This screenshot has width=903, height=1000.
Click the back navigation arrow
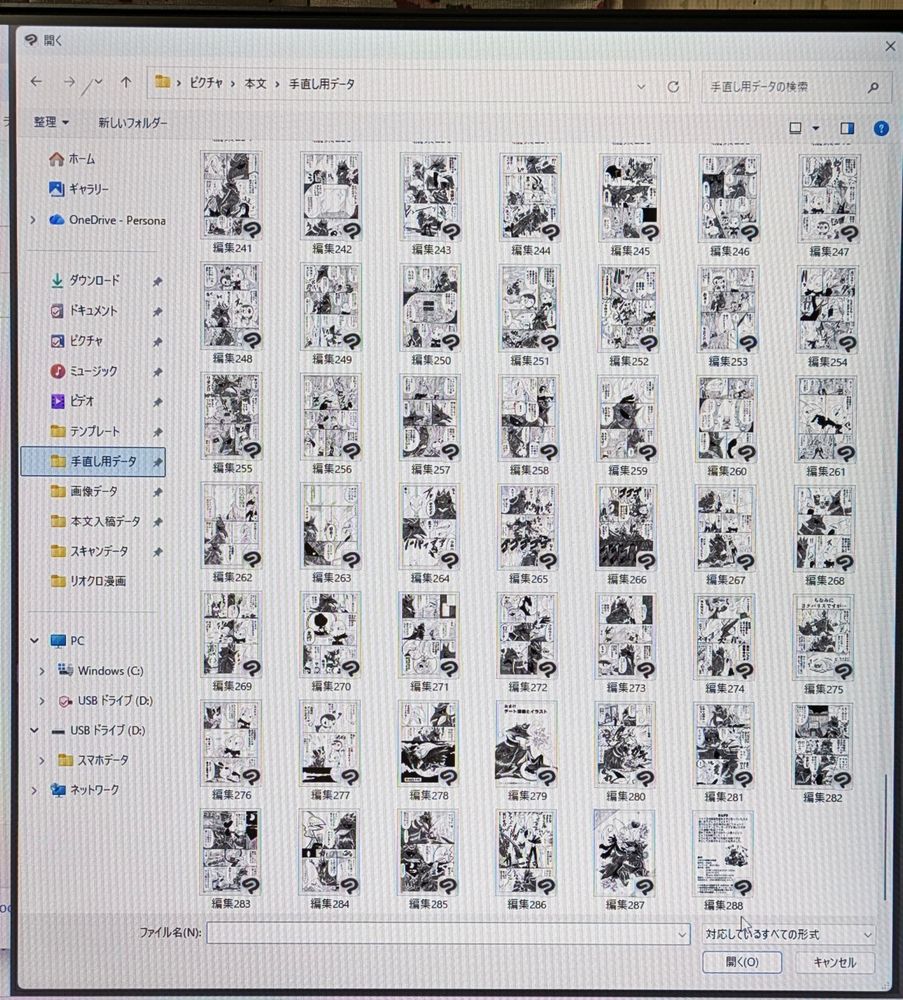tap(37, 83)
